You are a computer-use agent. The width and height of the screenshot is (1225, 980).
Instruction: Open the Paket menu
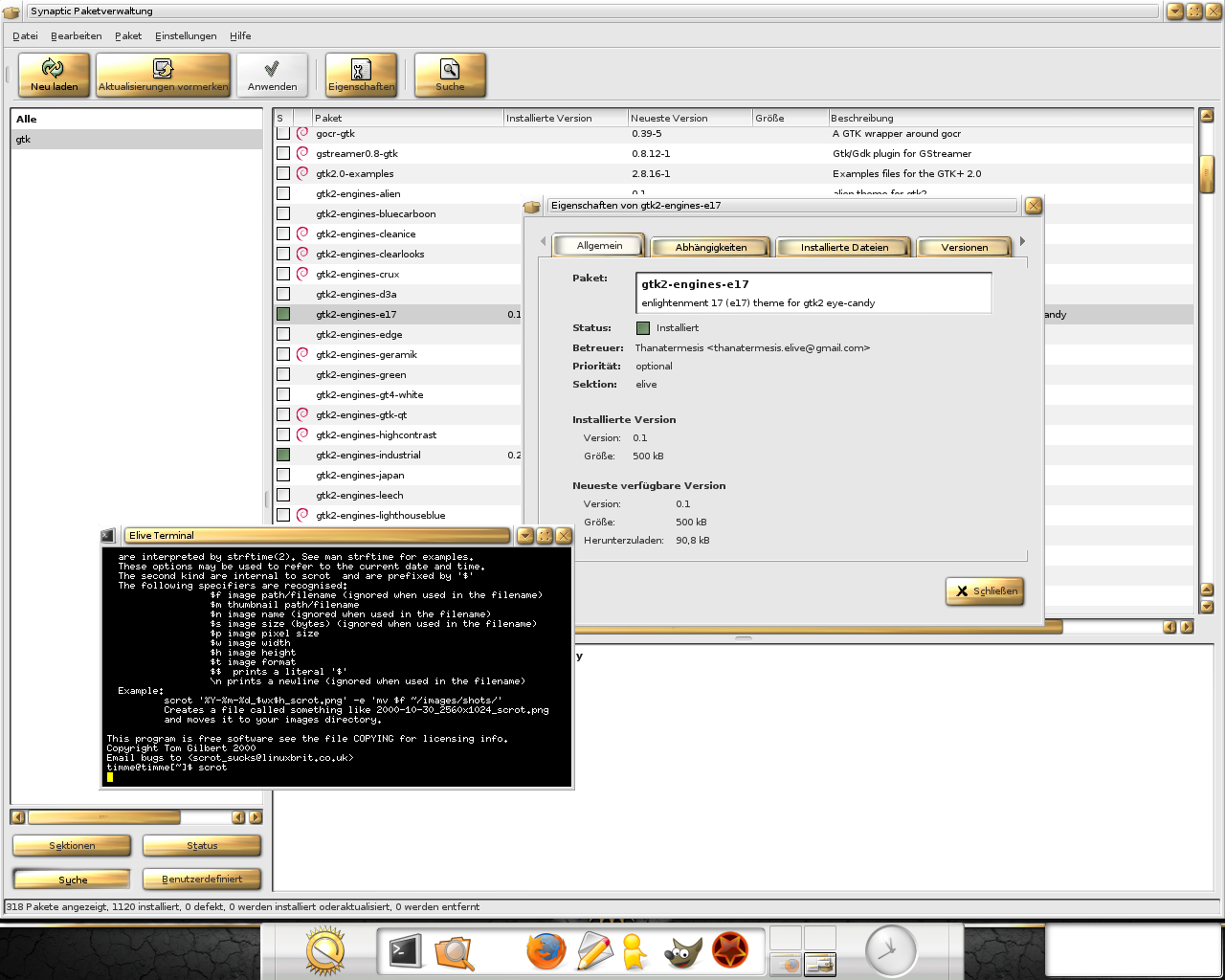(128, 35)
